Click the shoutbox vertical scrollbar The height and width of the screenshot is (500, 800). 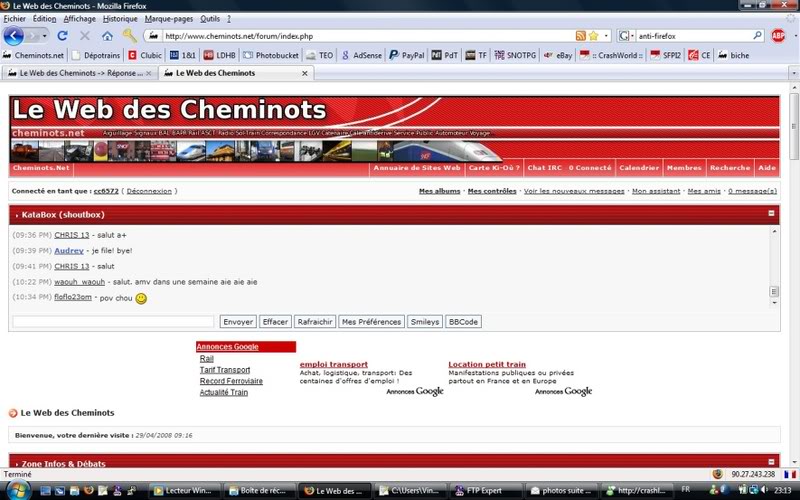[773, 265]
